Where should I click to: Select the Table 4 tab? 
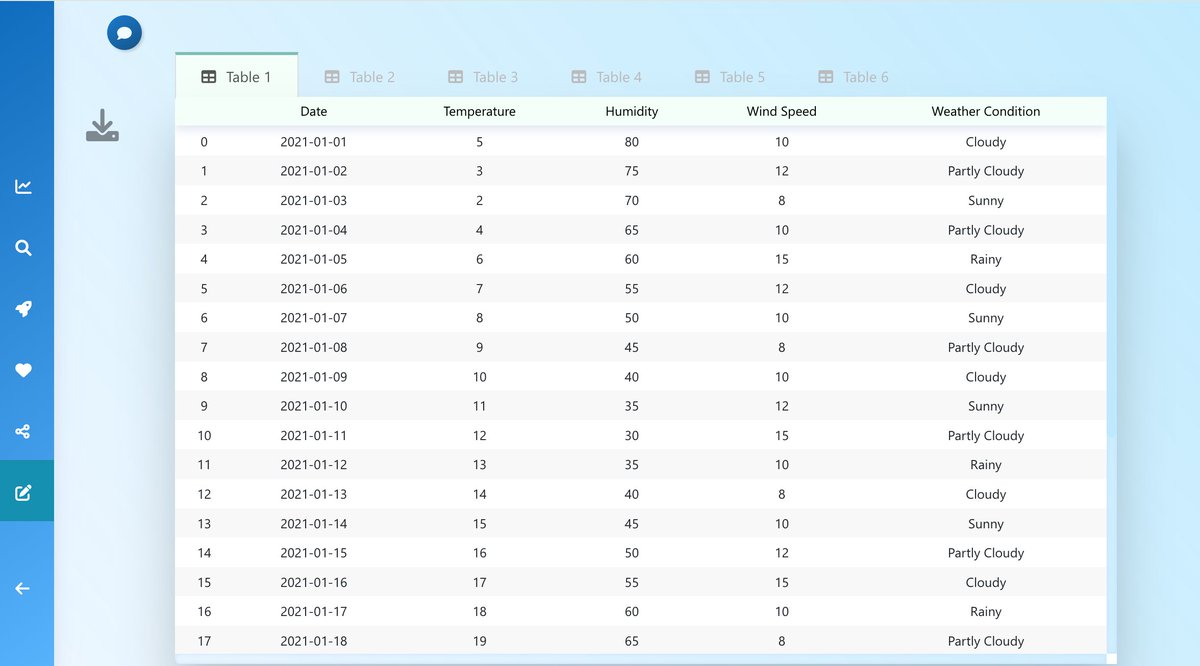click(606, 77)
